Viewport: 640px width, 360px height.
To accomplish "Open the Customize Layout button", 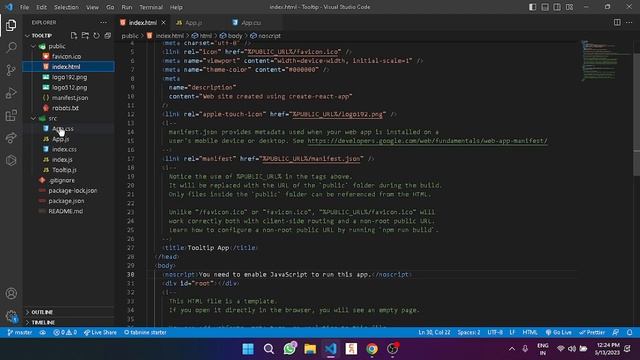I will click(x=569, y=7).
